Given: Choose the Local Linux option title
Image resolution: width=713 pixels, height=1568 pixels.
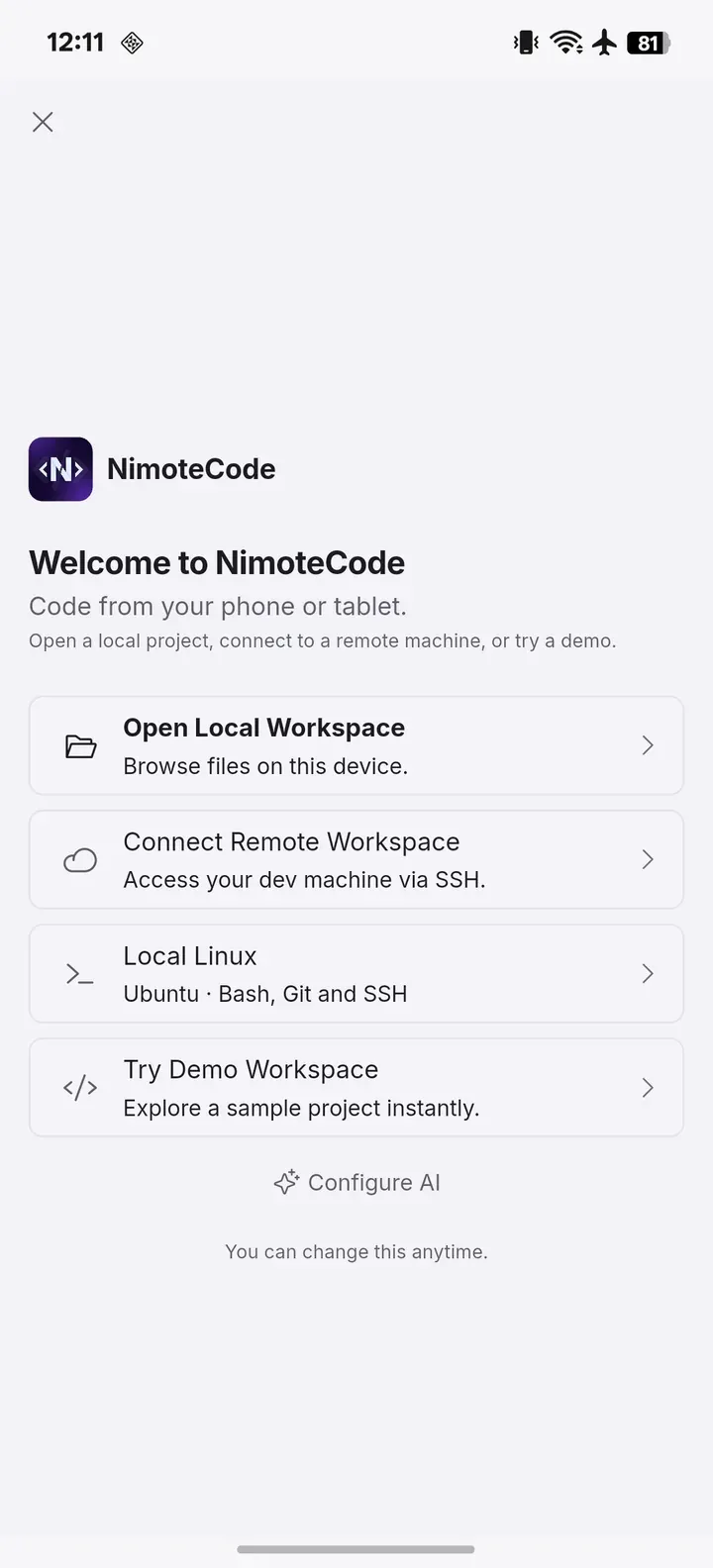Looking at the screenshot, I should tap(190, 955).
